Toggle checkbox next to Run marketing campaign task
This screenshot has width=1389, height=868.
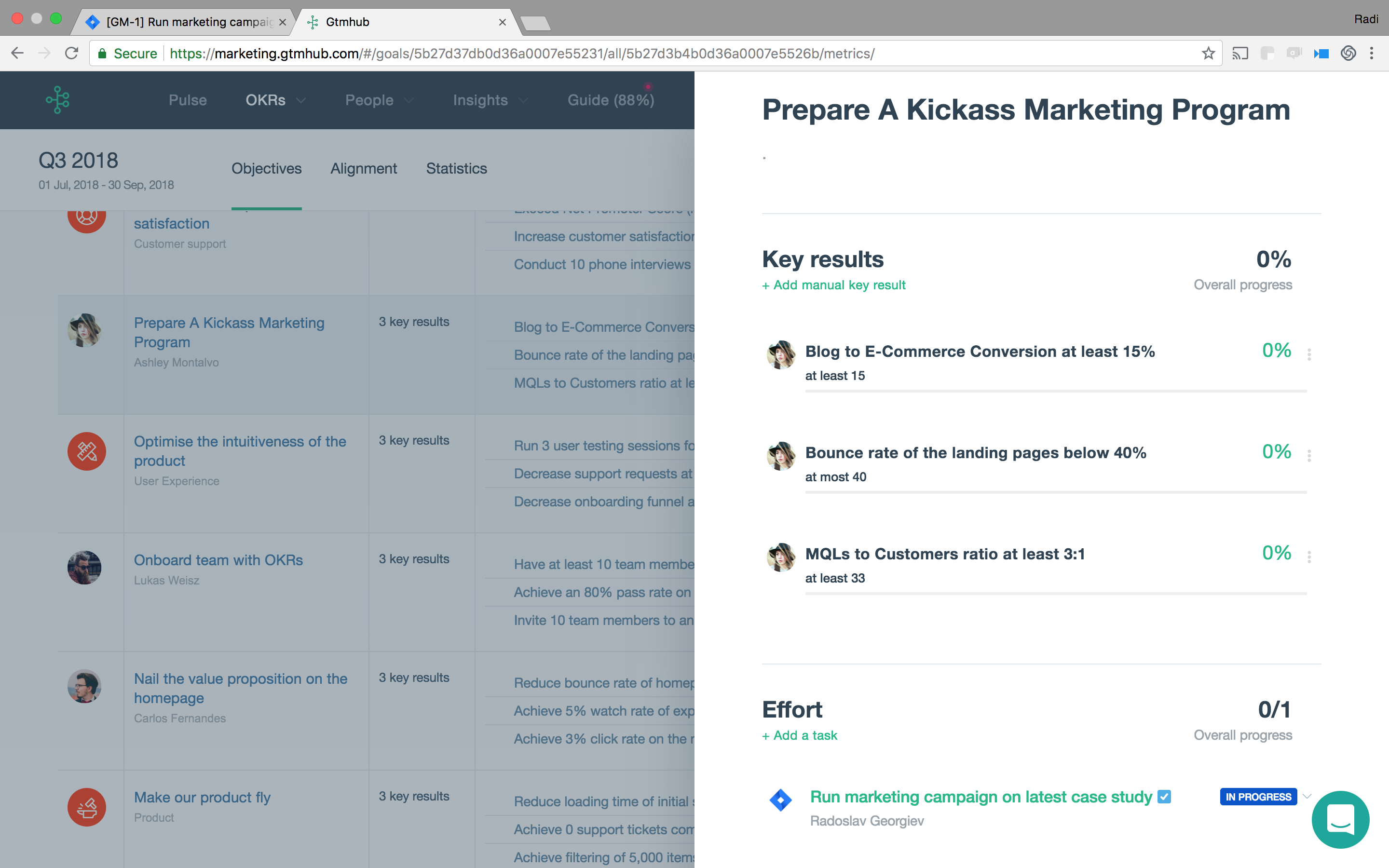(1164, 797)
